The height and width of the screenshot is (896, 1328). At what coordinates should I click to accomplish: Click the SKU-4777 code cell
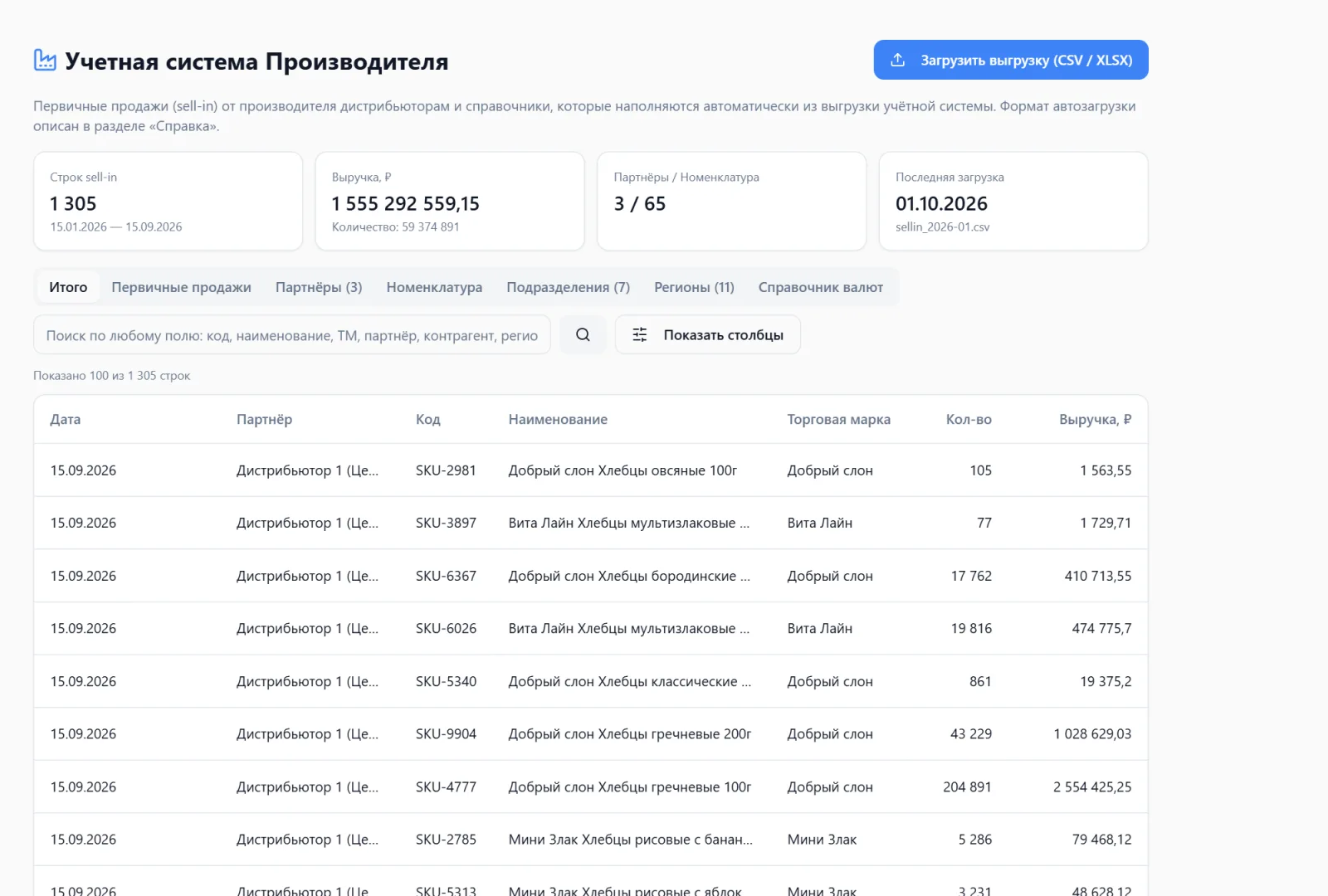(x=446, y=786)
